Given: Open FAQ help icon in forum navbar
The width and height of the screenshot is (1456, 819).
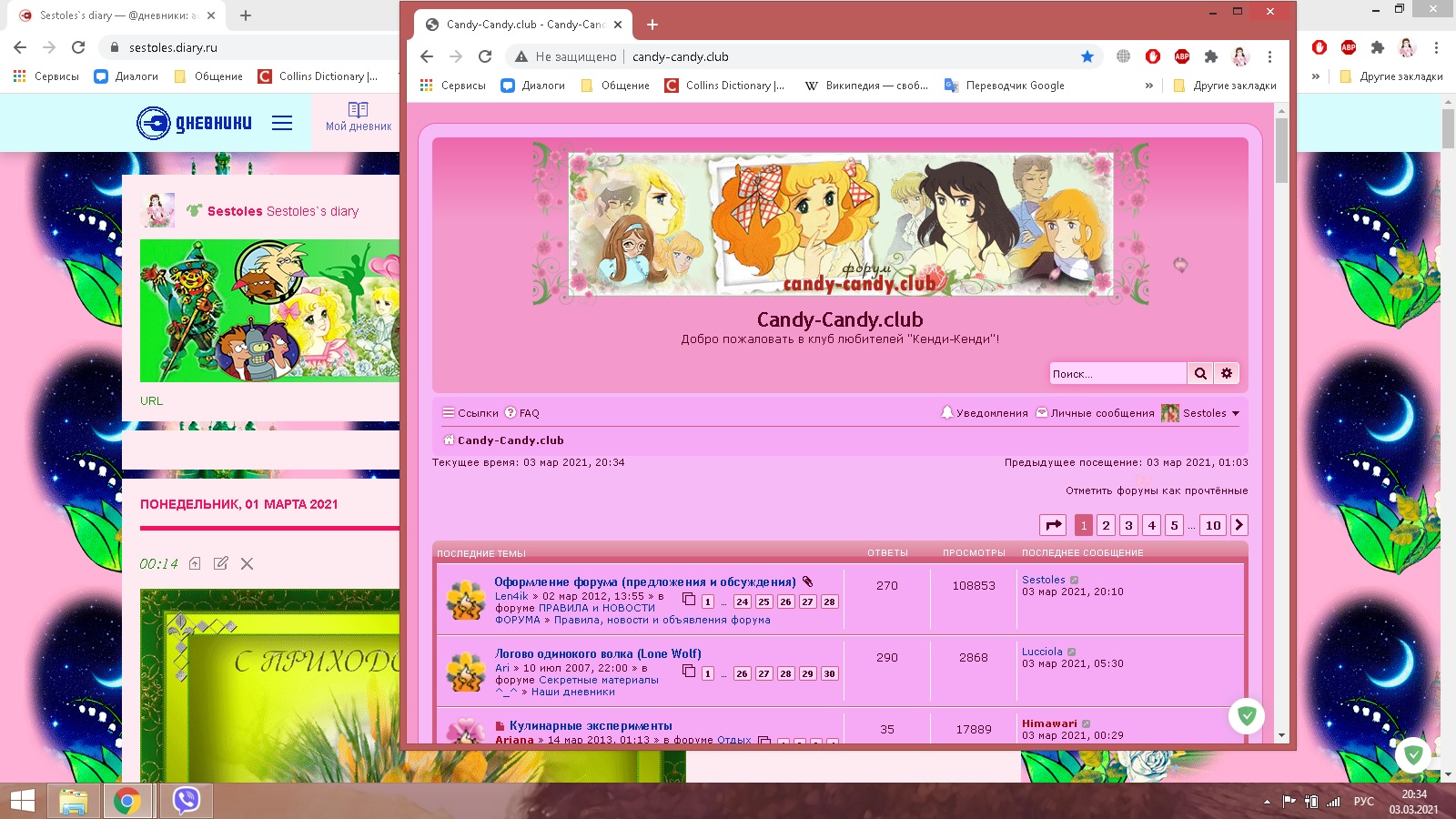Looking at the screenshot, I should coord(511,413).
